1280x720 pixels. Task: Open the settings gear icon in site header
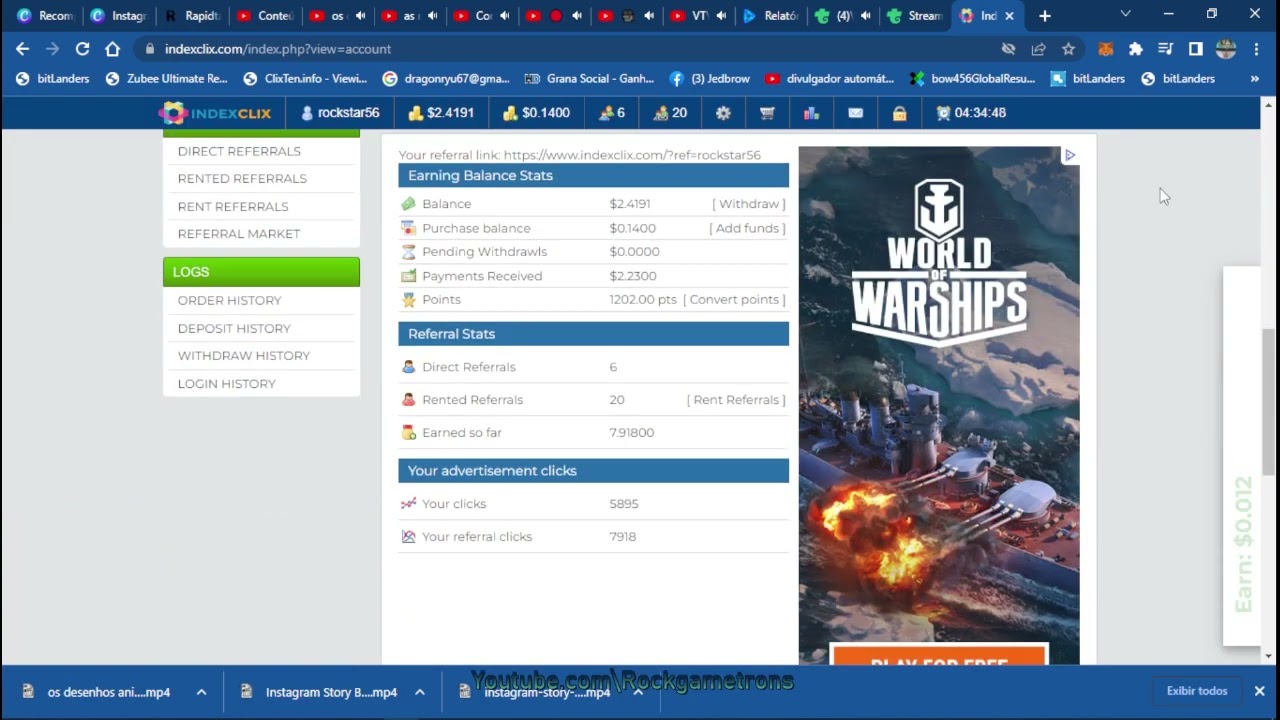coord(723,113)
